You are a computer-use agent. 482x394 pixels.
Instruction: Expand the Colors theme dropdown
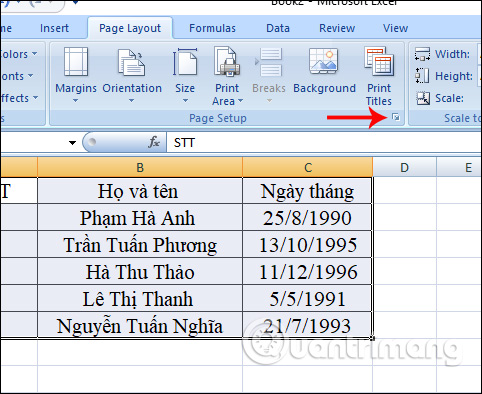pos(35,54)
